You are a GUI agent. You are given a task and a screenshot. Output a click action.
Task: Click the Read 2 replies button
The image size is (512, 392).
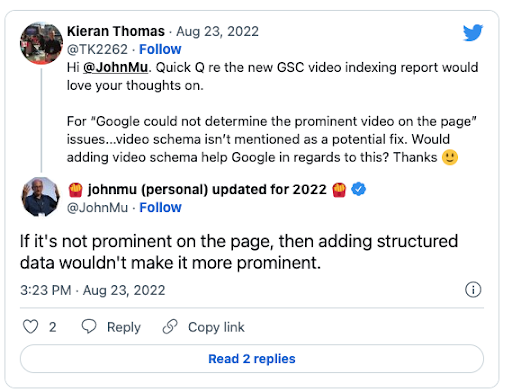click(252, 359)
